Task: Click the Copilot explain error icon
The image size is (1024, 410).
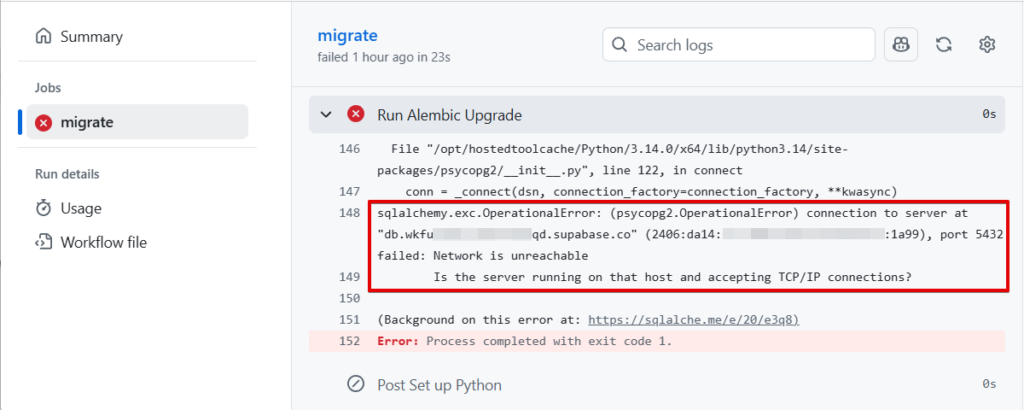Action: tap(901, 45)
